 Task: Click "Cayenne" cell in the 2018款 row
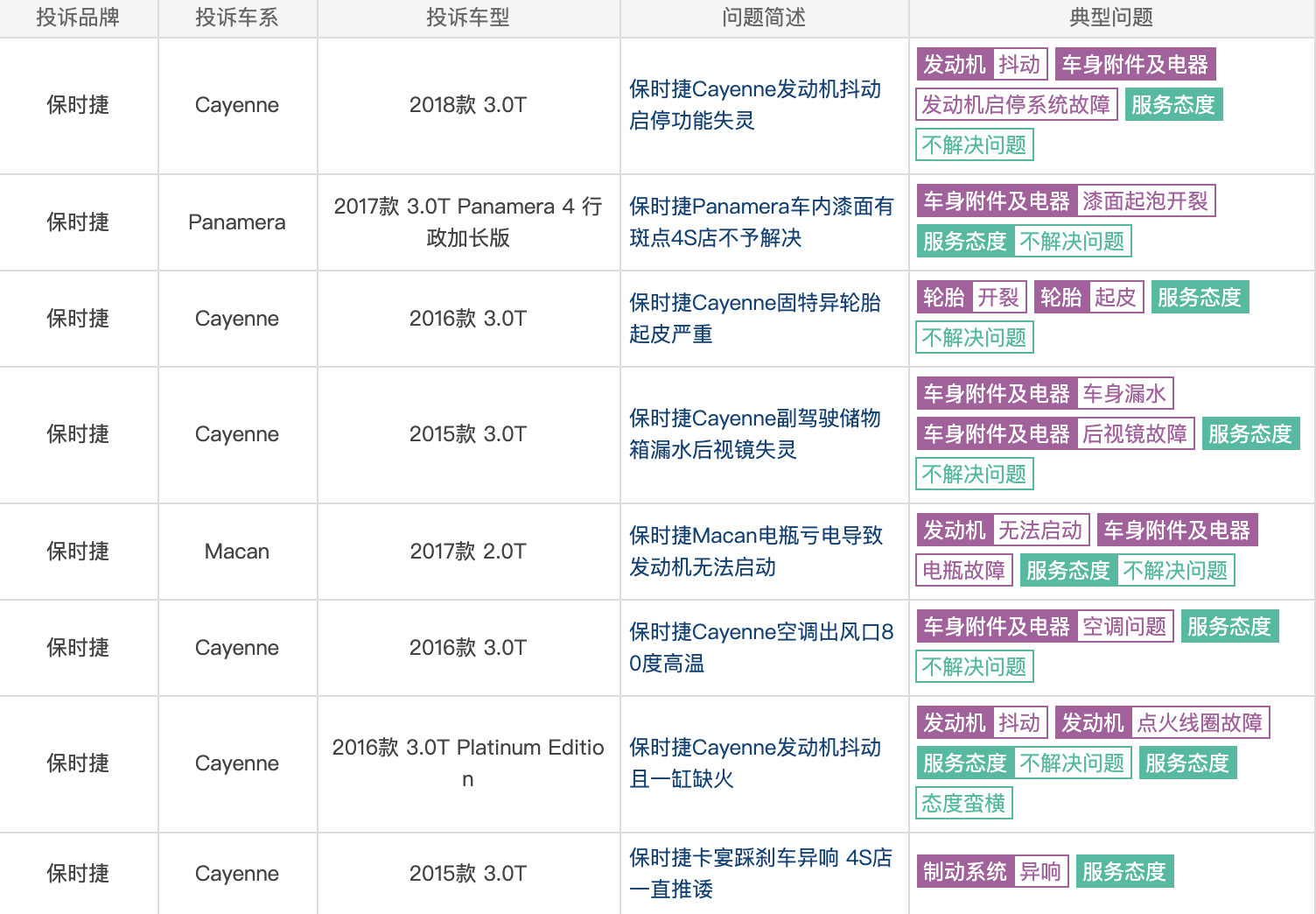pos(237,105)
